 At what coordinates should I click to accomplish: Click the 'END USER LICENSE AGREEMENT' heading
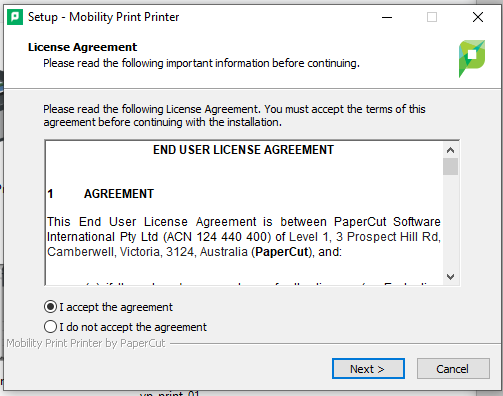tap(243, 150)
